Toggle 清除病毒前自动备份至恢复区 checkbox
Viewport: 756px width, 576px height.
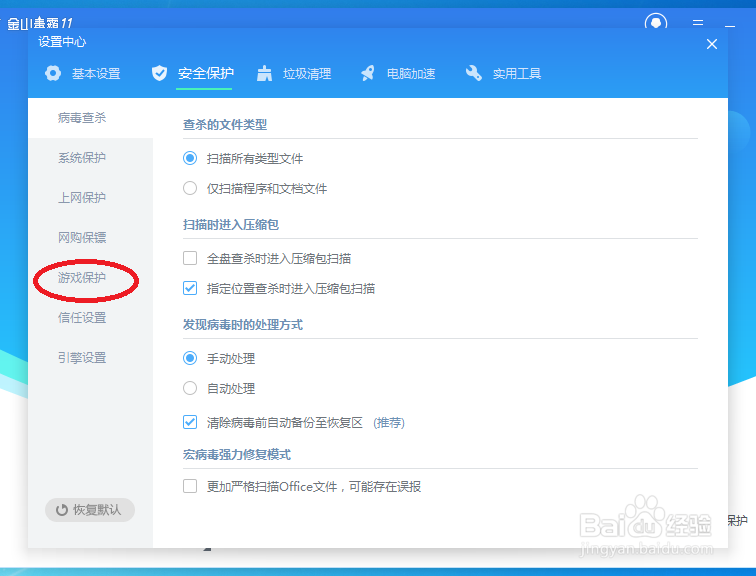pos(190,422)
